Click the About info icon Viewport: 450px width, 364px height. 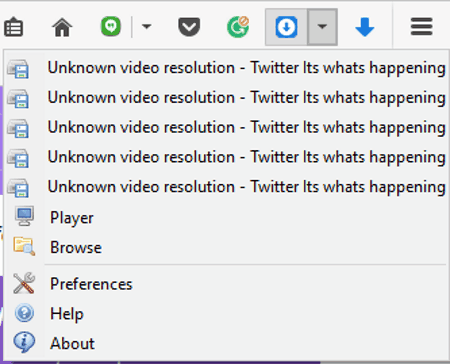click(24, 342)
